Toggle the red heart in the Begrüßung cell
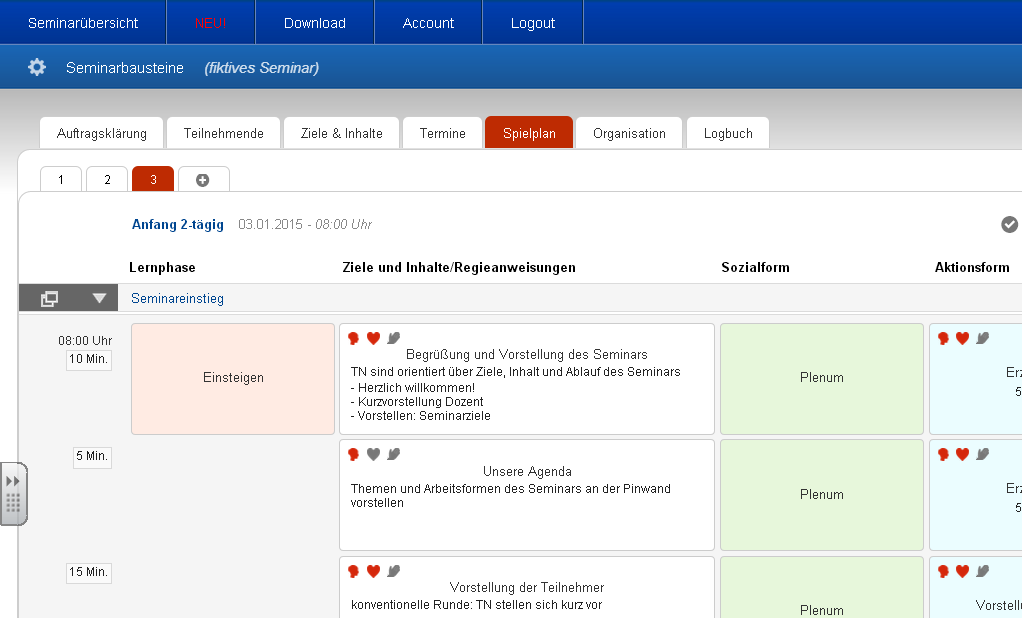The height and width of the screenshot is (618, 1022). point(373,338)
